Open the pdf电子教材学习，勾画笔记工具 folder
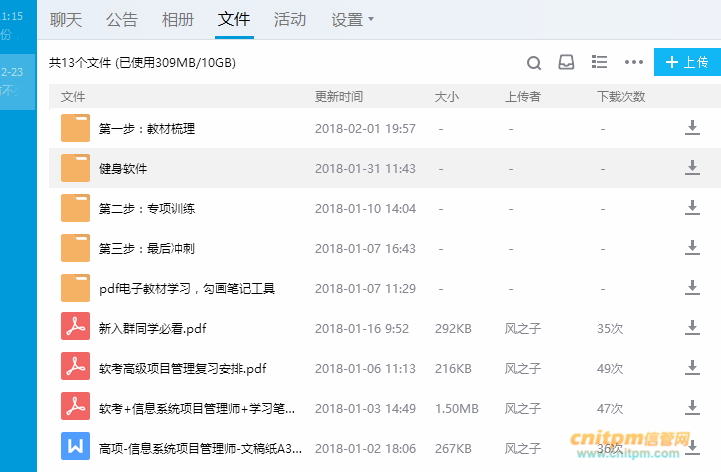This screenshot has width=721, height=472. coord(186,289)
